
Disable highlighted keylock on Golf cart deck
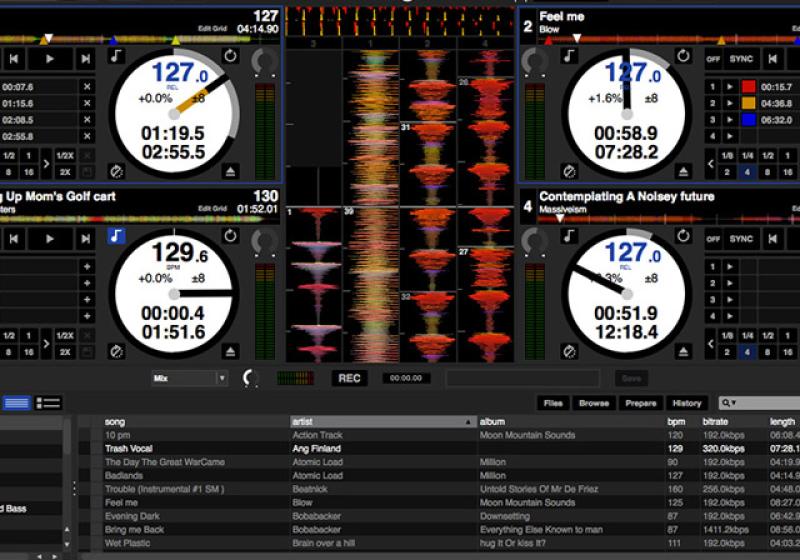tap(117, 236)
